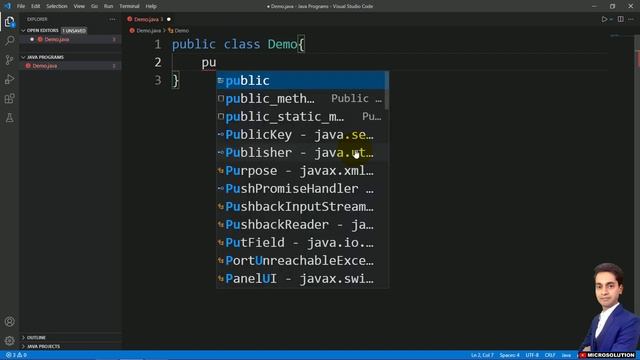Choose the PublicKey suggestion
640x360 pixels.
[302, 135]
